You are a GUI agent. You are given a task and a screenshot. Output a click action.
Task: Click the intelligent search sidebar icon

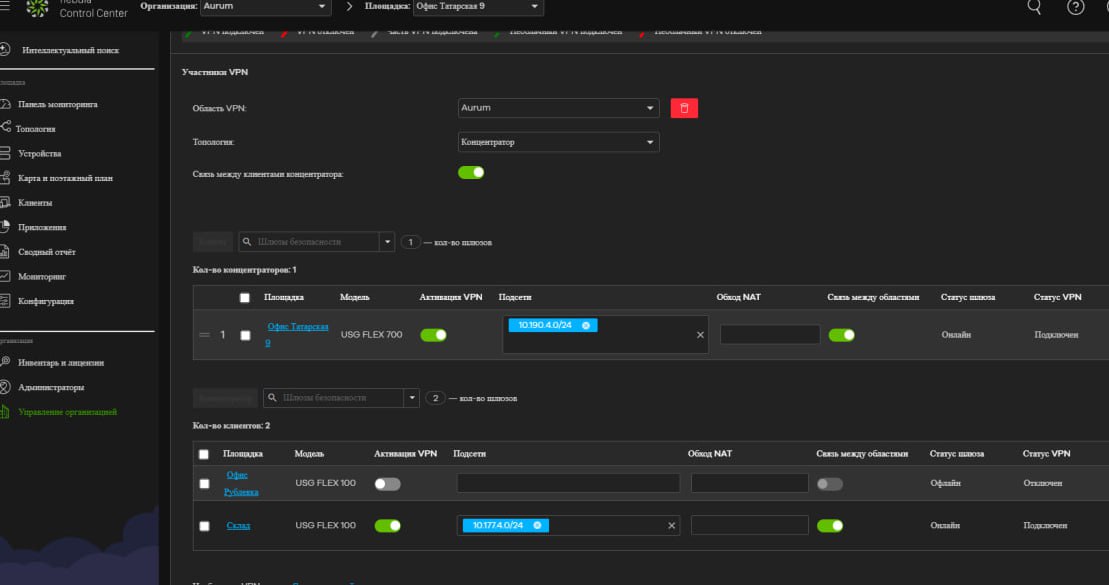[x=5, y=50]
